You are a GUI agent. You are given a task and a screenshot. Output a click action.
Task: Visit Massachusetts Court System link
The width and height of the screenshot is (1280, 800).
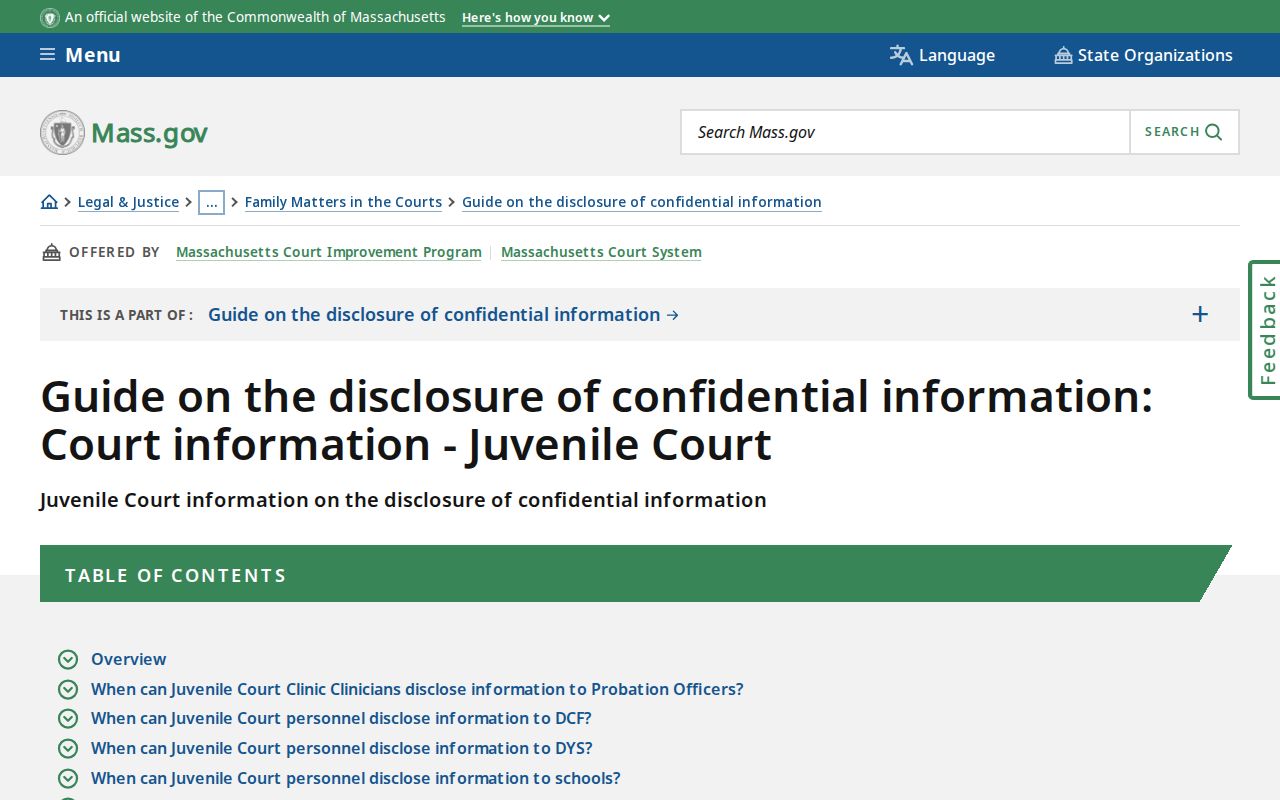(x=601, y=252)
